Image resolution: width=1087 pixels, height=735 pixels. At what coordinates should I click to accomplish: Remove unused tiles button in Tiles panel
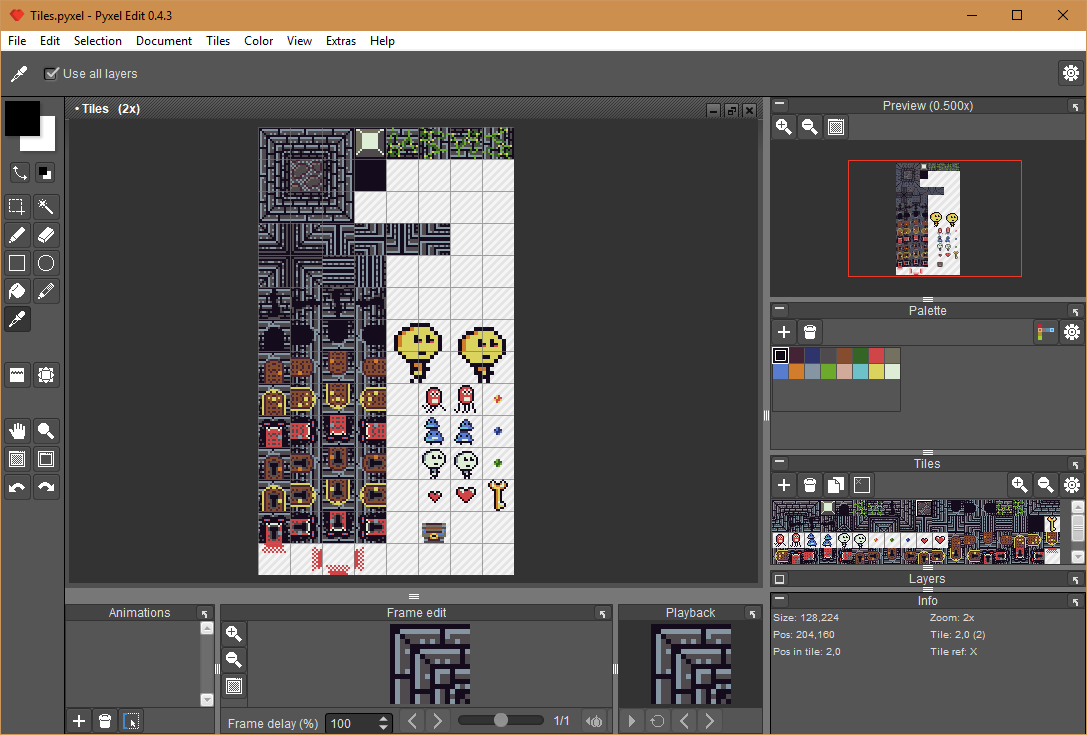(862, 485)
